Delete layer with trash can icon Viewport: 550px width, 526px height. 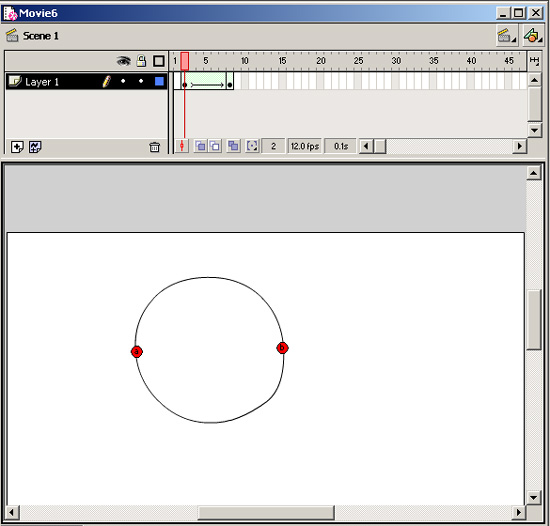(x=154, y=147)
